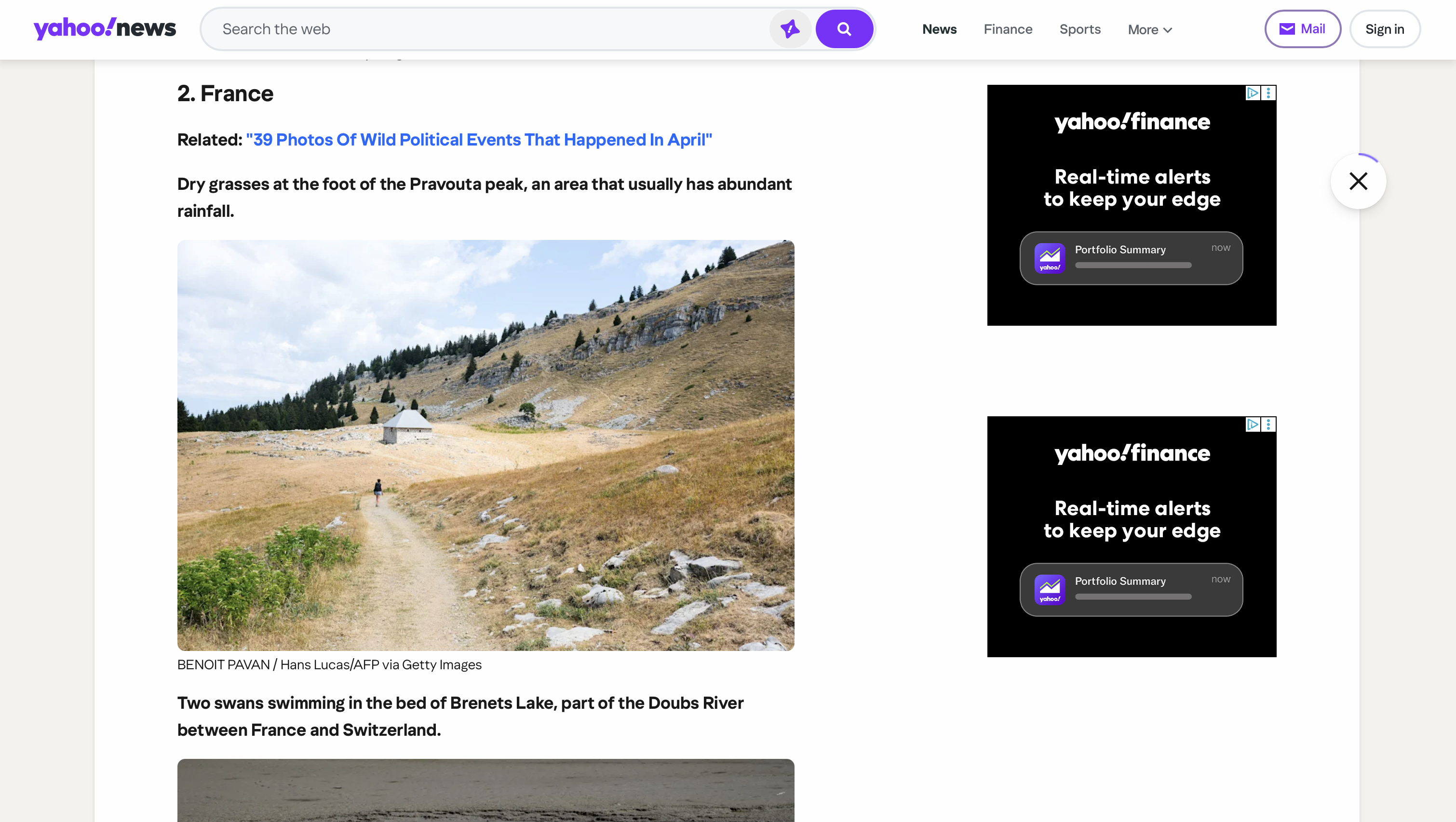Click the Portfolio Summary notification in the bottom ad

(x=1131, y=590)
